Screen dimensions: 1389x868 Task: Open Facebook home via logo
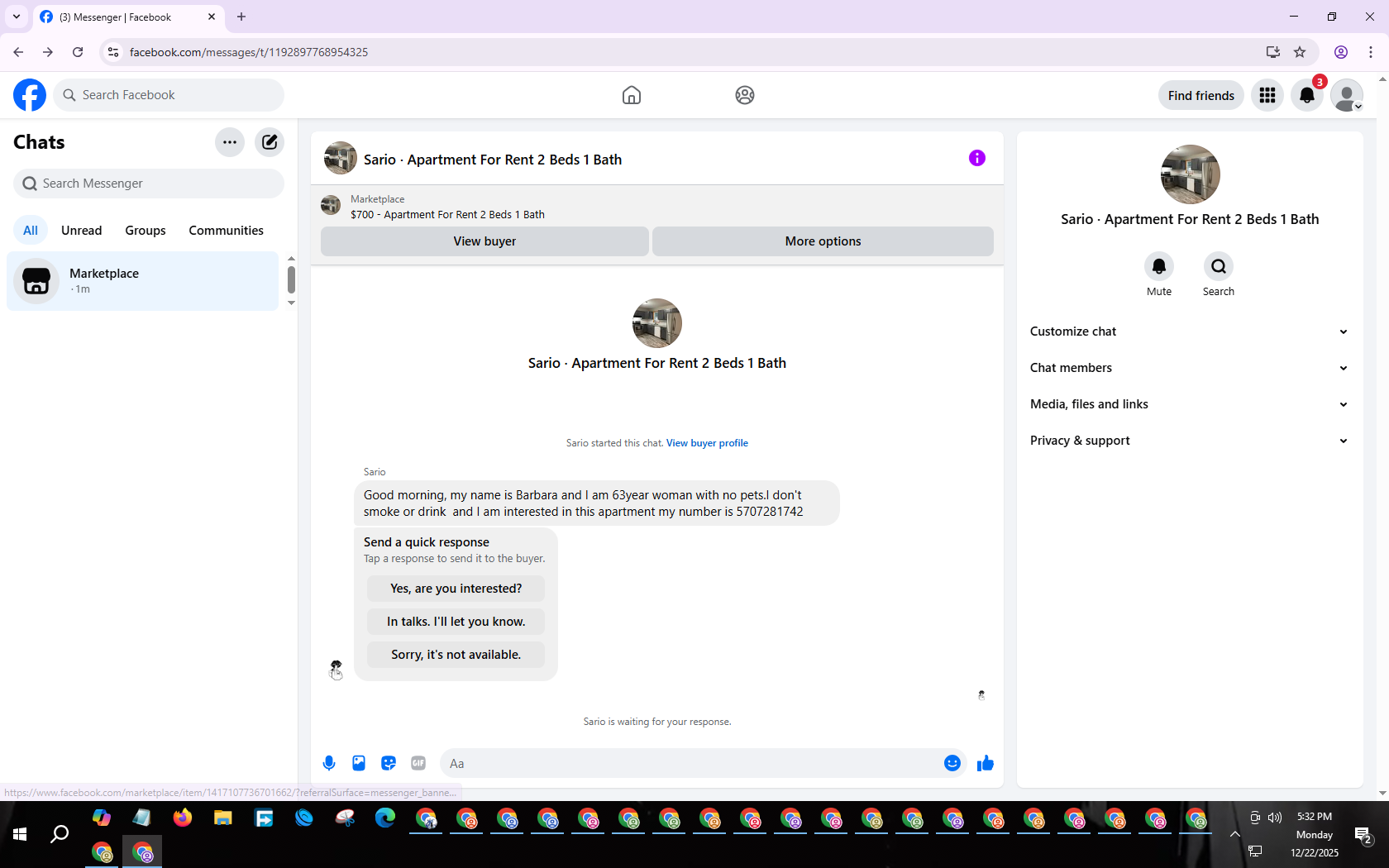(30, 95)
